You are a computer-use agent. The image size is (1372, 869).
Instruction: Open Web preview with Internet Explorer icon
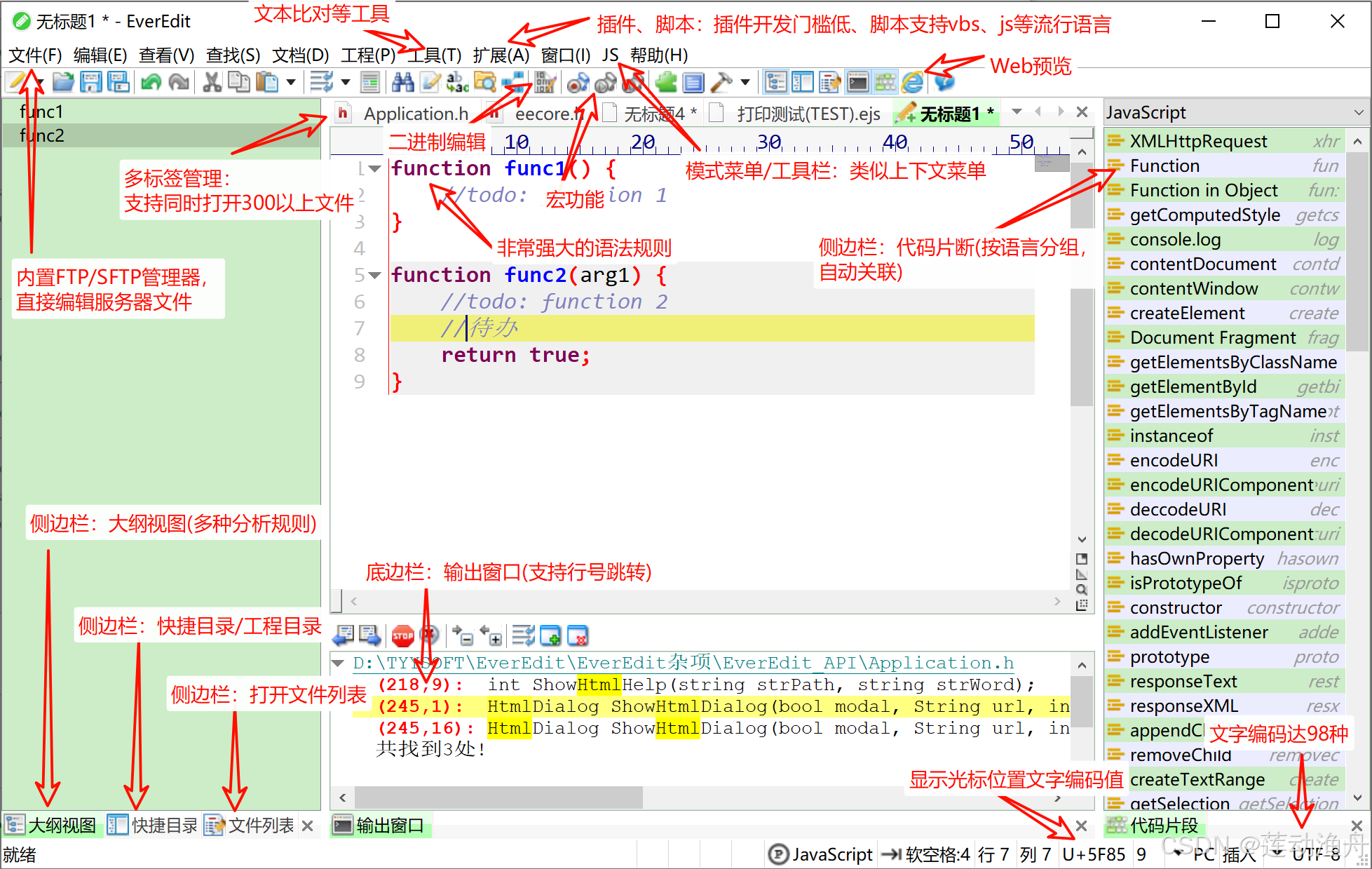click(x=912, y=82)
